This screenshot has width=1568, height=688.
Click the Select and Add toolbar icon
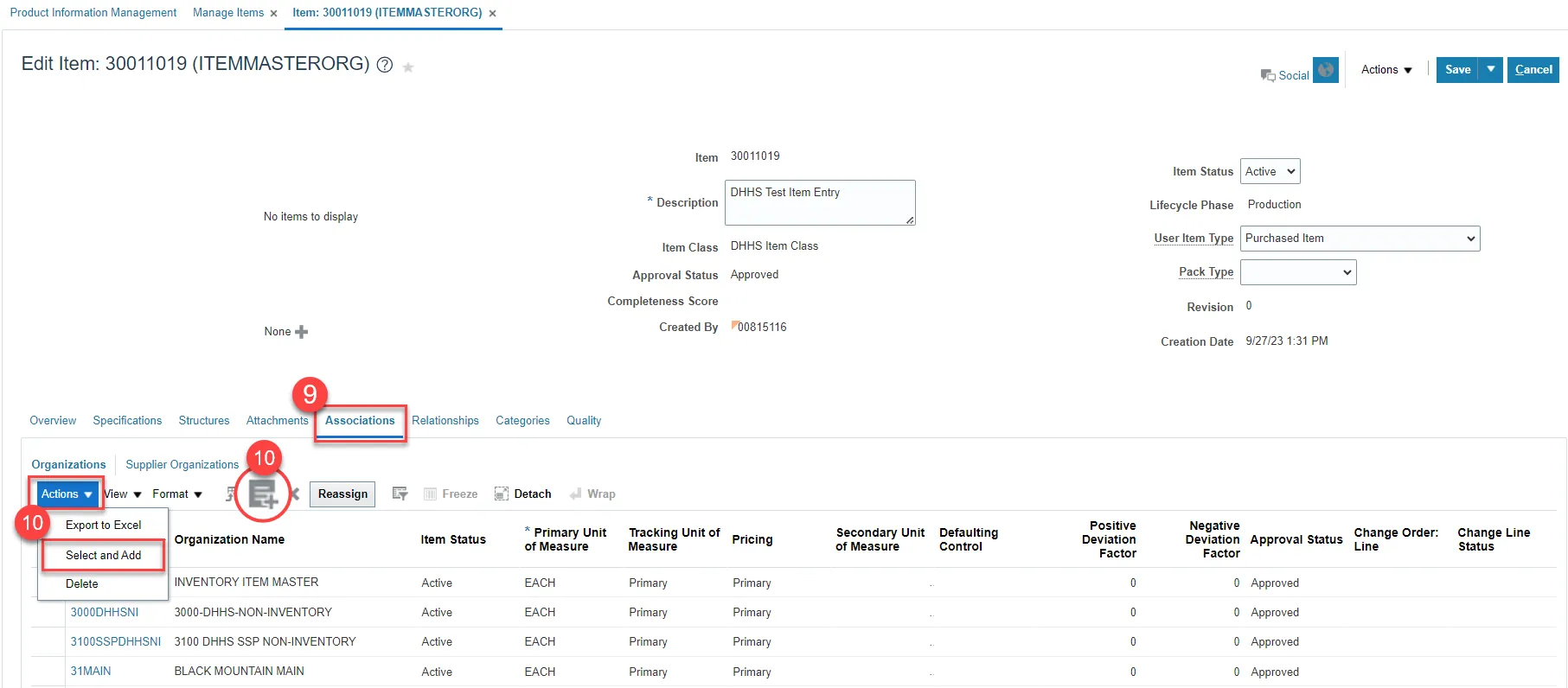click(x=262, y=494)
